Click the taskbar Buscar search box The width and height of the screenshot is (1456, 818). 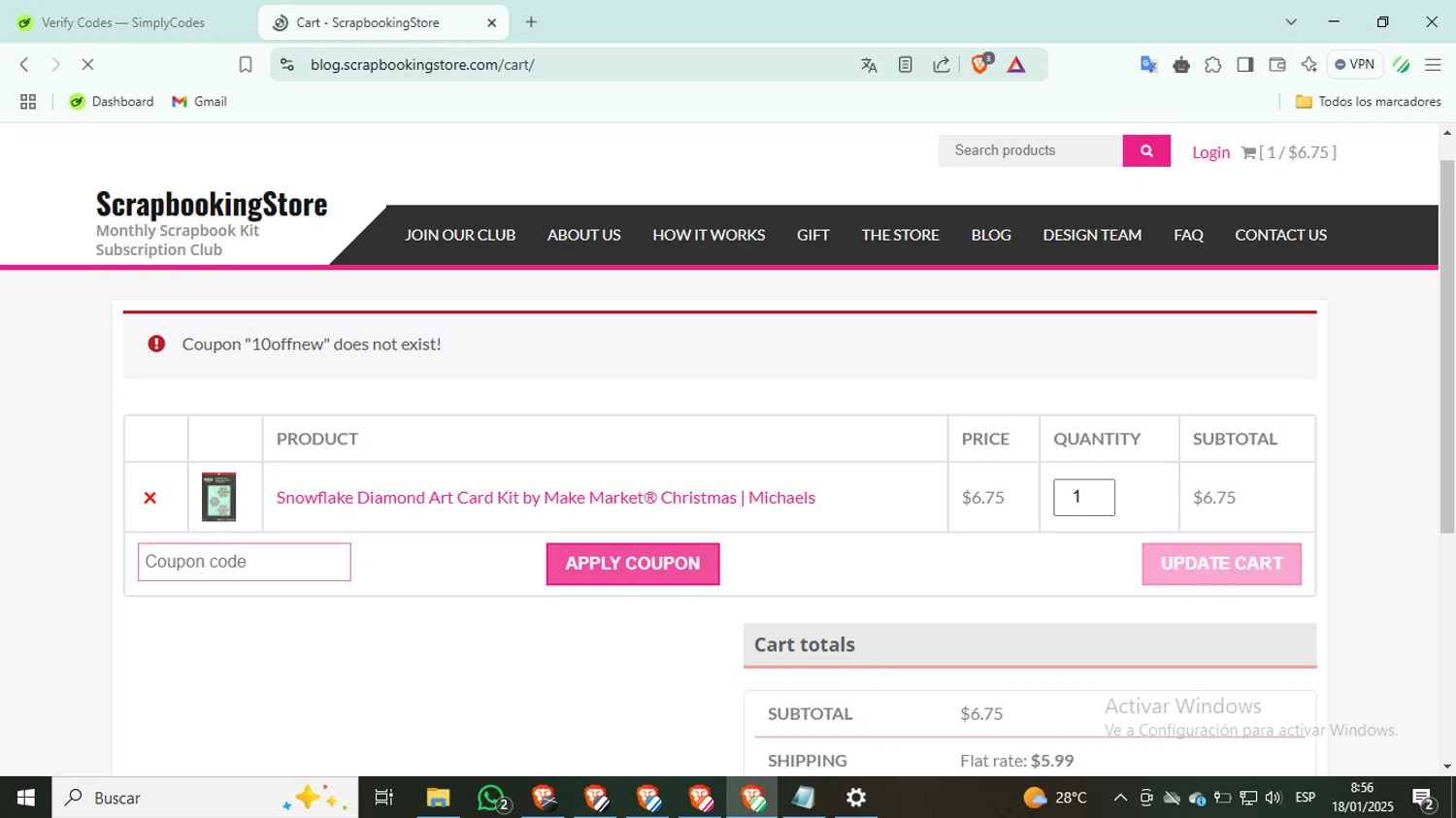(205, 798)
